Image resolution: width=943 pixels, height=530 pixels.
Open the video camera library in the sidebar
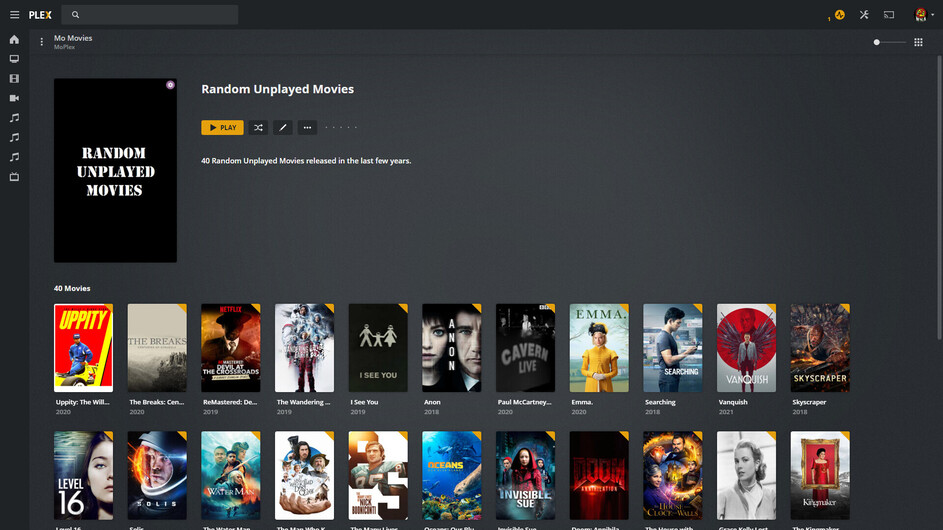tap(14, 98)
